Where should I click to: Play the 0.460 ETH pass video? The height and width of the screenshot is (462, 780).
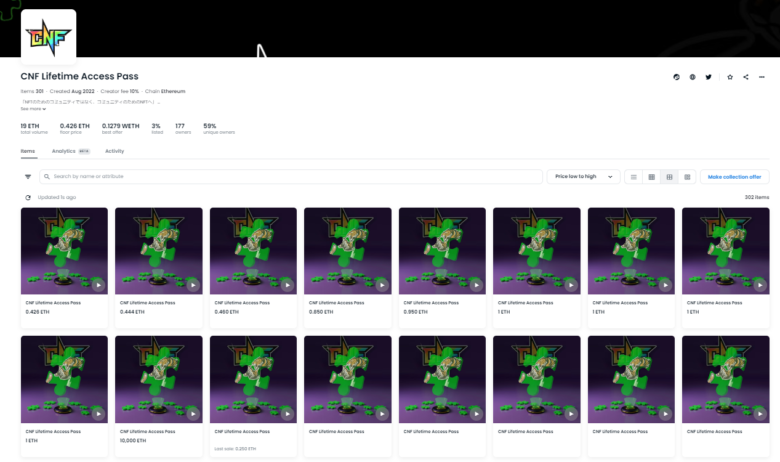coord(288,285)
